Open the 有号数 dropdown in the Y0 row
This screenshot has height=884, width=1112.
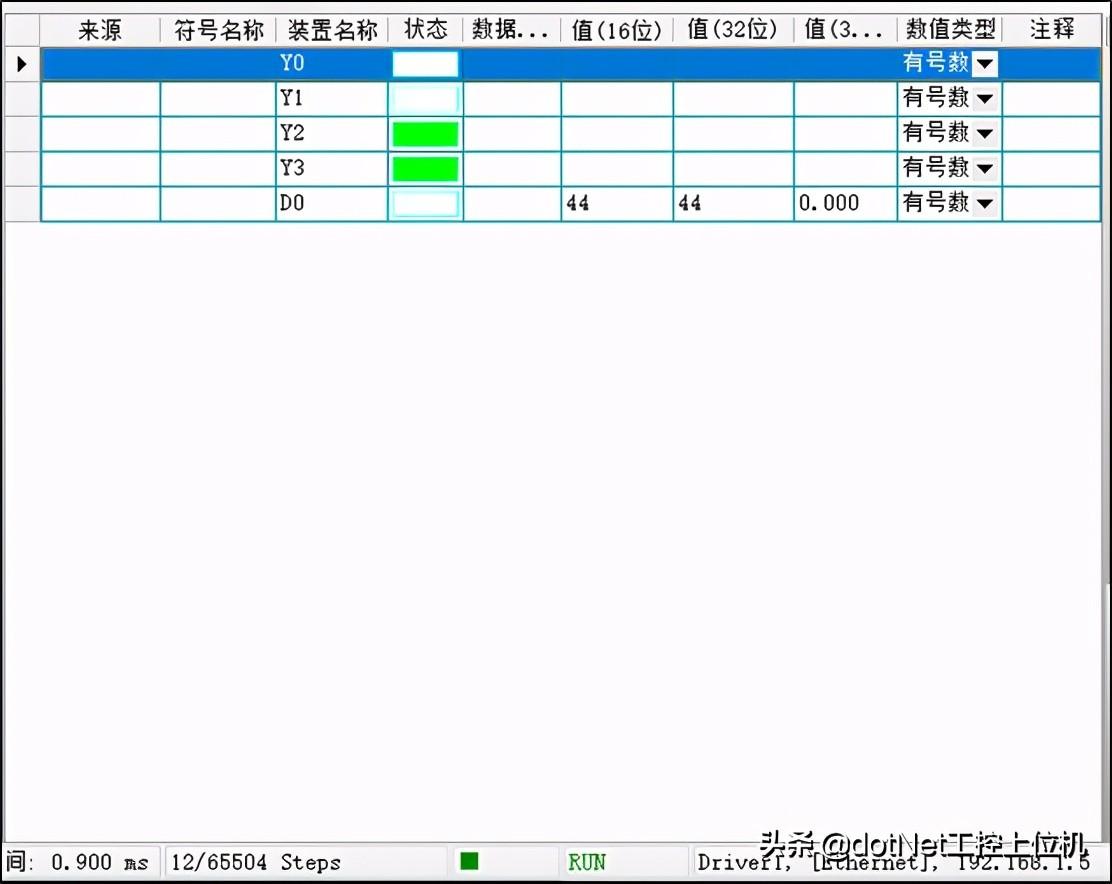pos(984,64)
